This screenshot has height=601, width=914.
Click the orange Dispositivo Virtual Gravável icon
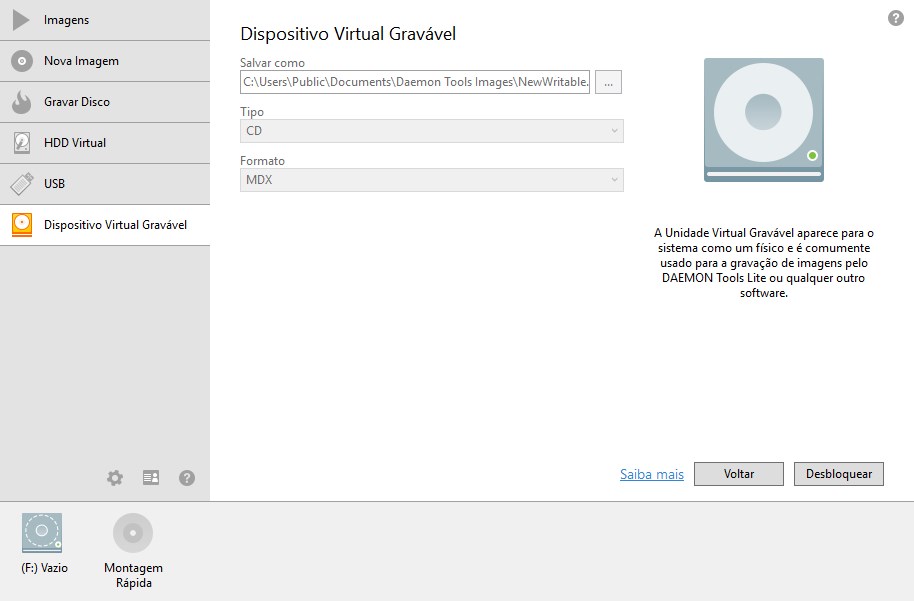point(22,225)
